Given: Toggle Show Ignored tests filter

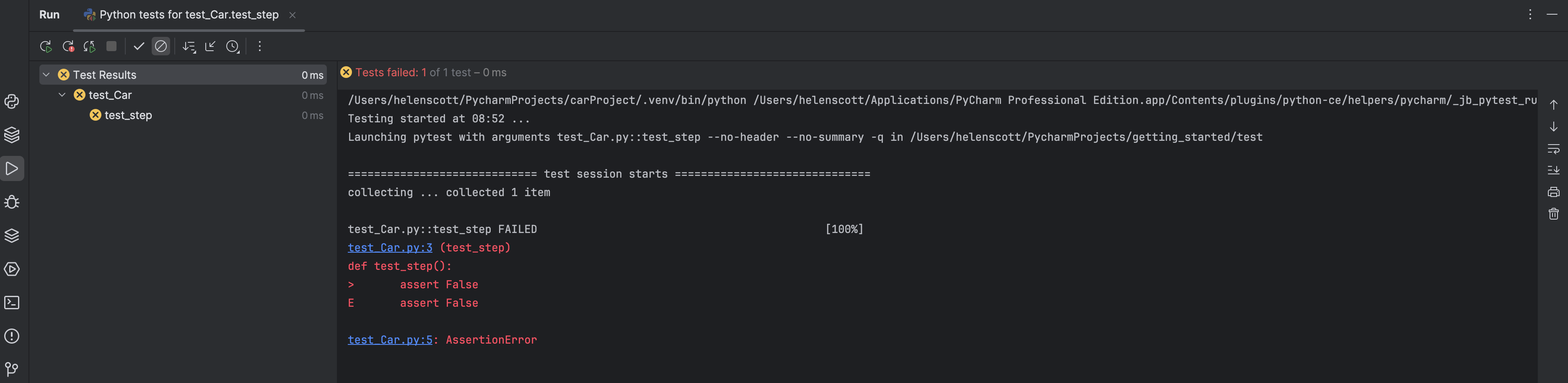Looking at the screenshot, I should point(160,46).
